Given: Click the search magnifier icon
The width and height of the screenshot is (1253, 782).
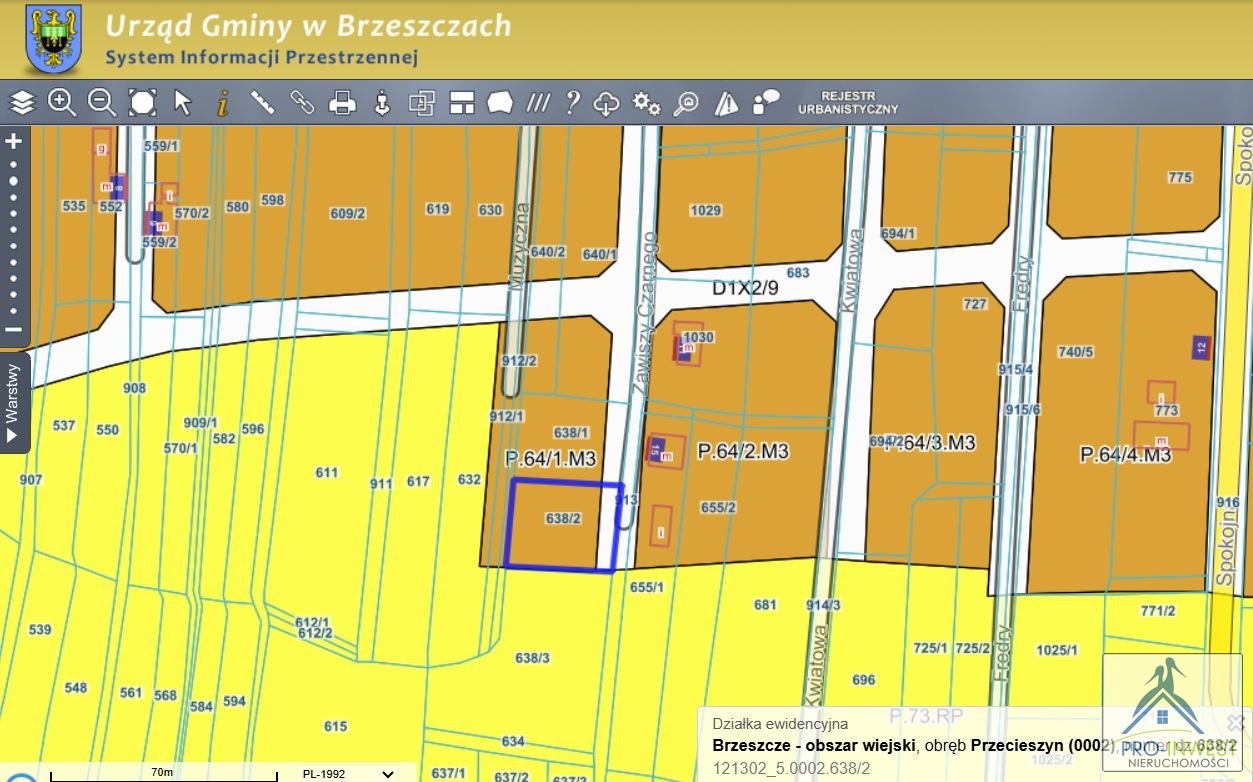Looking at the screenshot, I should pyautogui.click(x=686, y=102).
